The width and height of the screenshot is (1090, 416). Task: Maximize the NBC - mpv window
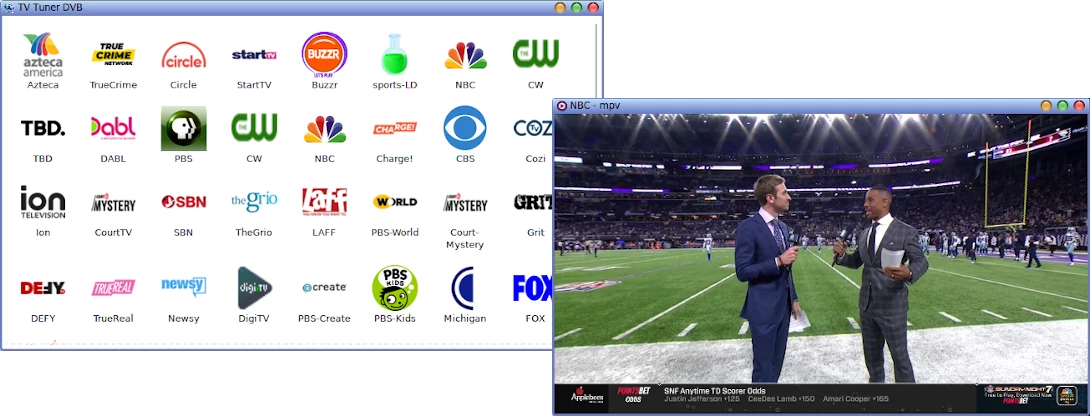pyautogui.click(x=1062, y=105)
